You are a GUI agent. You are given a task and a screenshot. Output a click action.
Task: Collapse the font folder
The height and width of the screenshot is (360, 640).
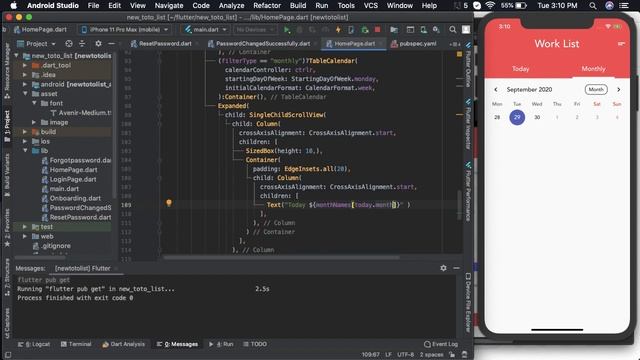(34, 103)
